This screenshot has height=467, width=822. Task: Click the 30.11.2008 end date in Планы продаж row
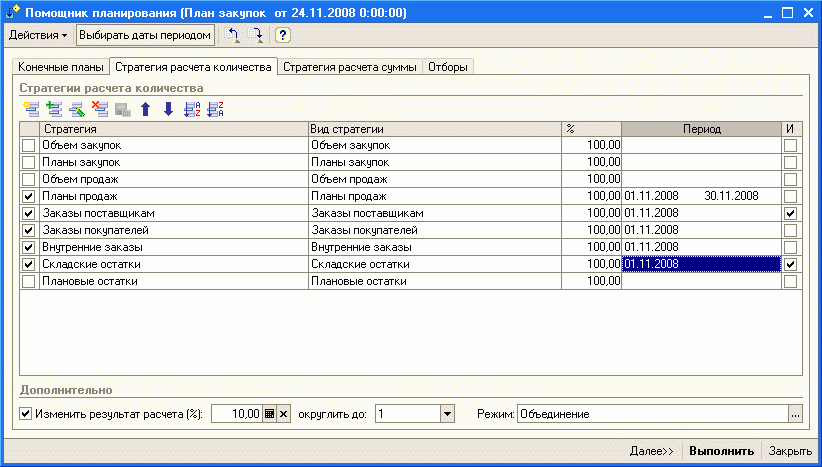pyautogui.click(x=731, y=196)
